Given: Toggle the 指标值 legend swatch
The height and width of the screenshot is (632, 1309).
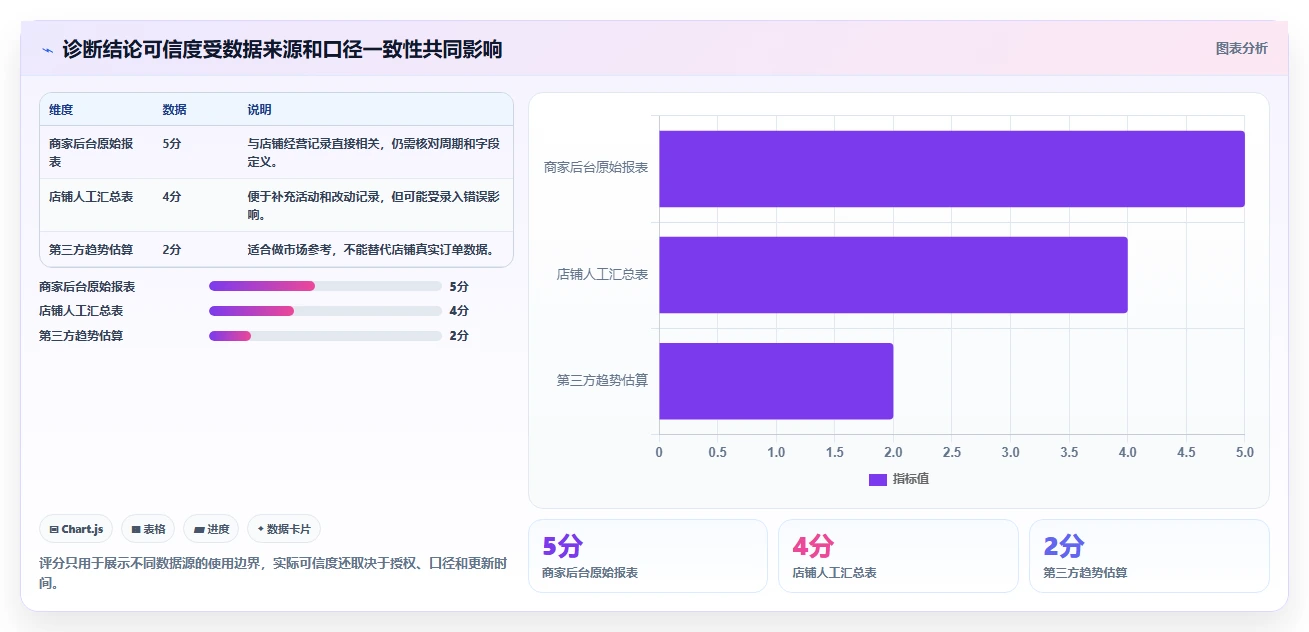Looking at the screenshot, I should pos(878,480).
